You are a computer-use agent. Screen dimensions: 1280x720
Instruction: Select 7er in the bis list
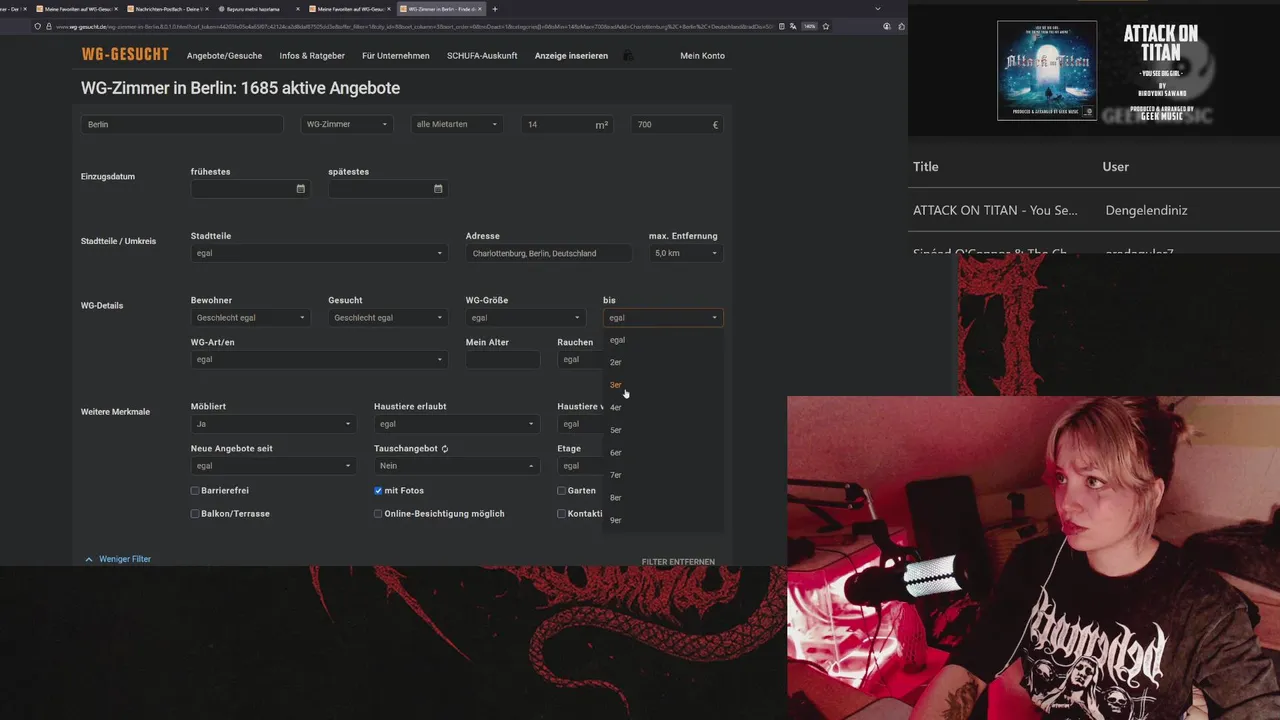pyautogui.click(x=662, y=475)
